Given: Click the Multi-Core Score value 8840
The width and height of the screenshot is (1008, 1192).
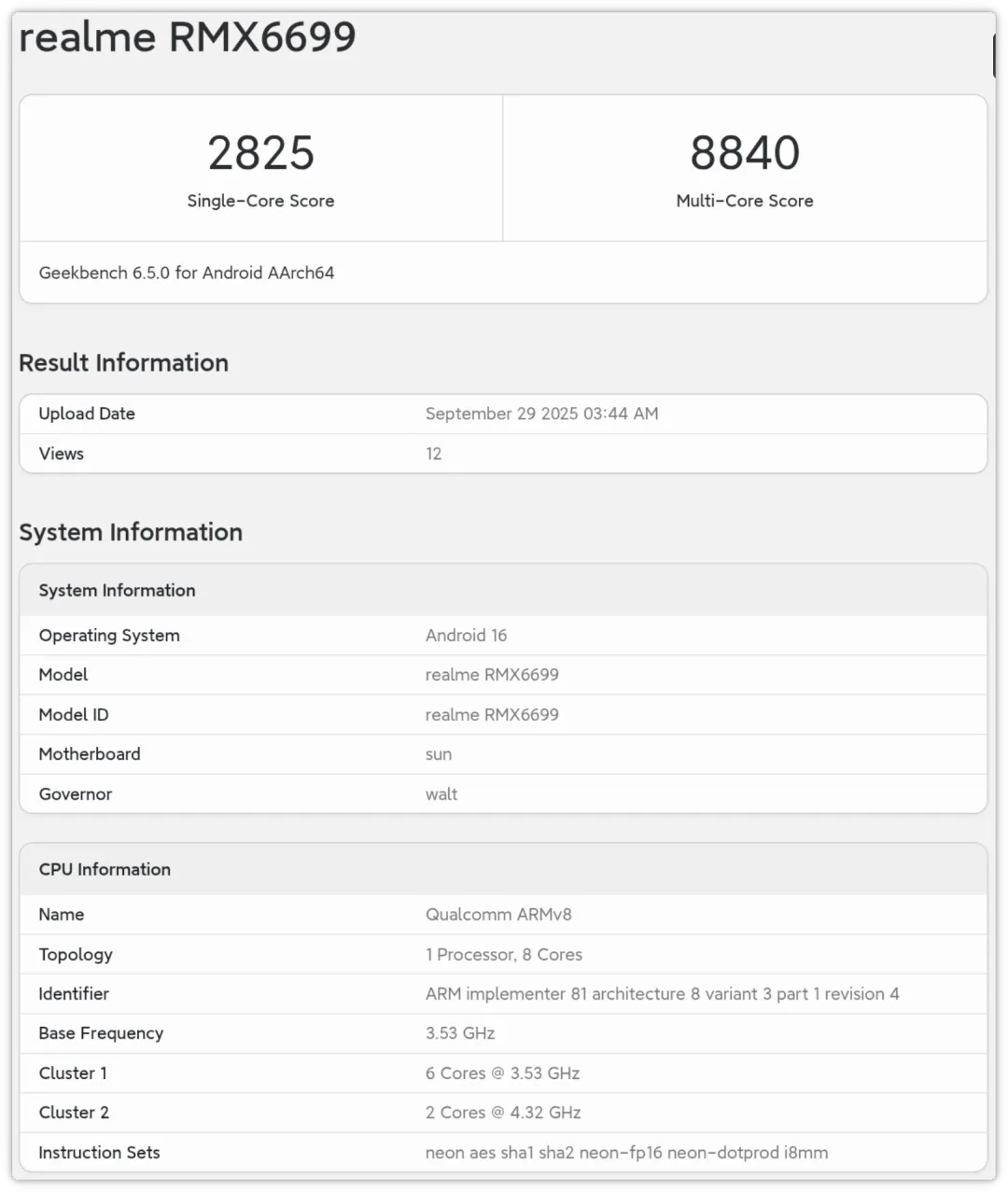Looking at the screenshot, I should [x=744, y=153].
